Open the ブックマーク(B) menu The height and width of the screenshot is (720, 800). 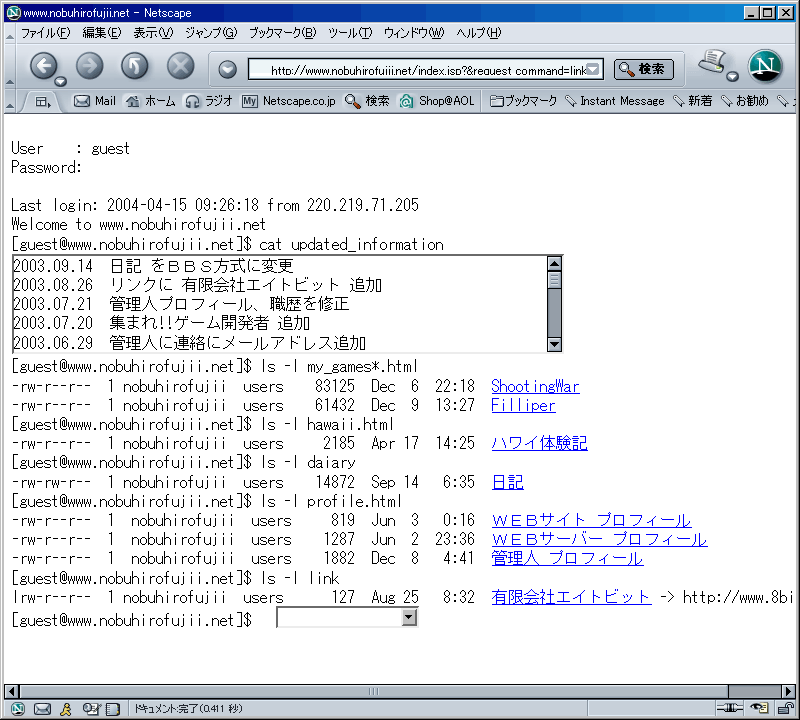282,33
